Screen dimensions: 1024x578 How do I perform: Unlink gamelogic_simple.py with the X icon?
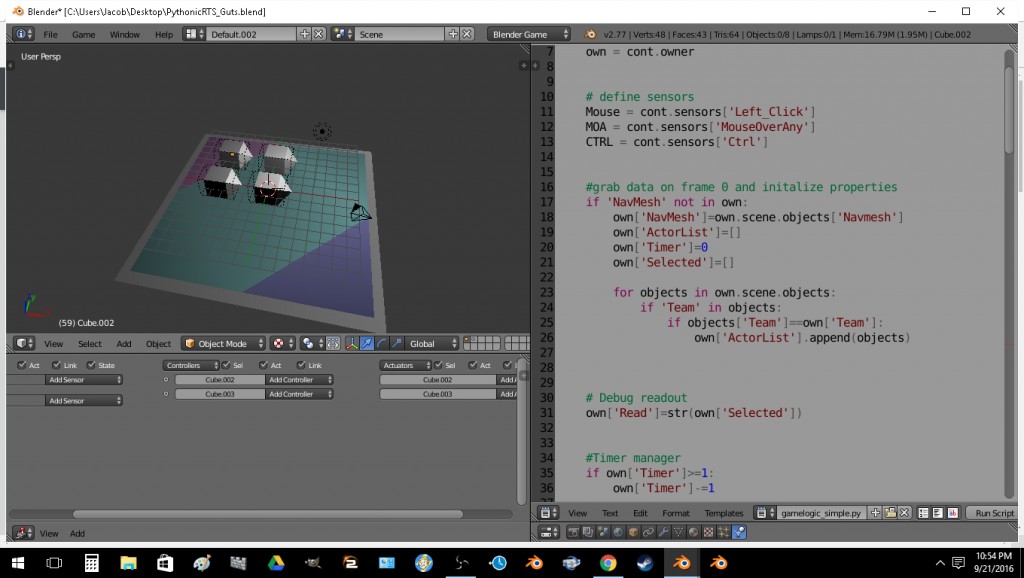[x=904, y=512]
